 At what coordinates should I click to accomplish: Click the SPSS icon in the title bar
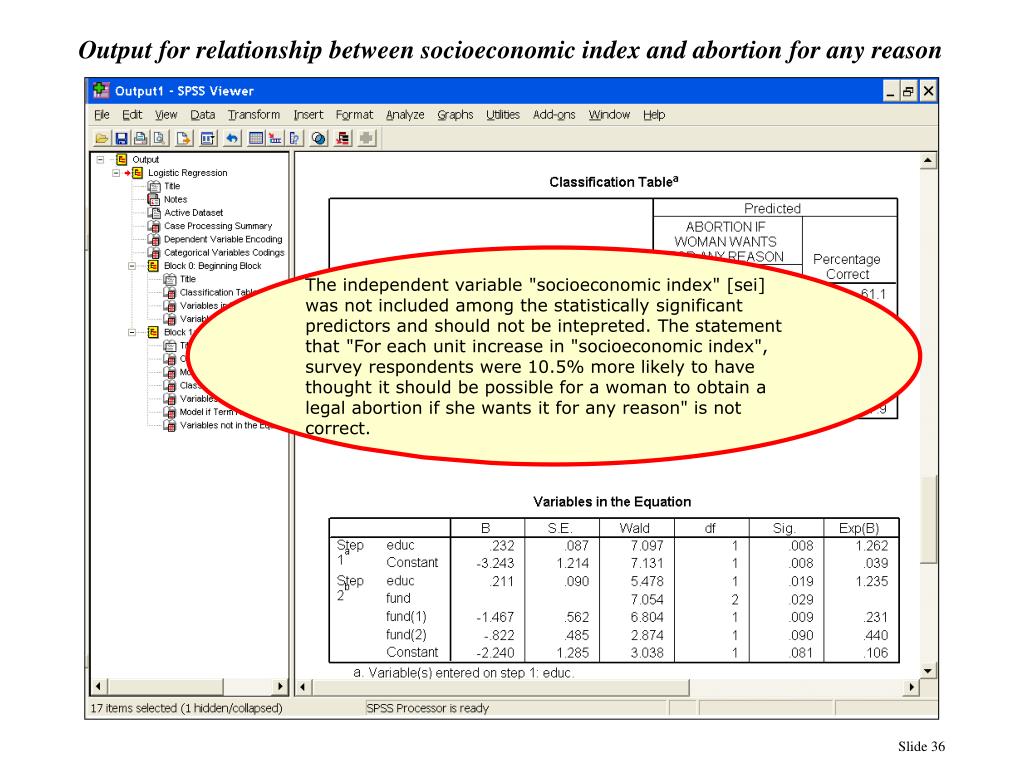101,91
